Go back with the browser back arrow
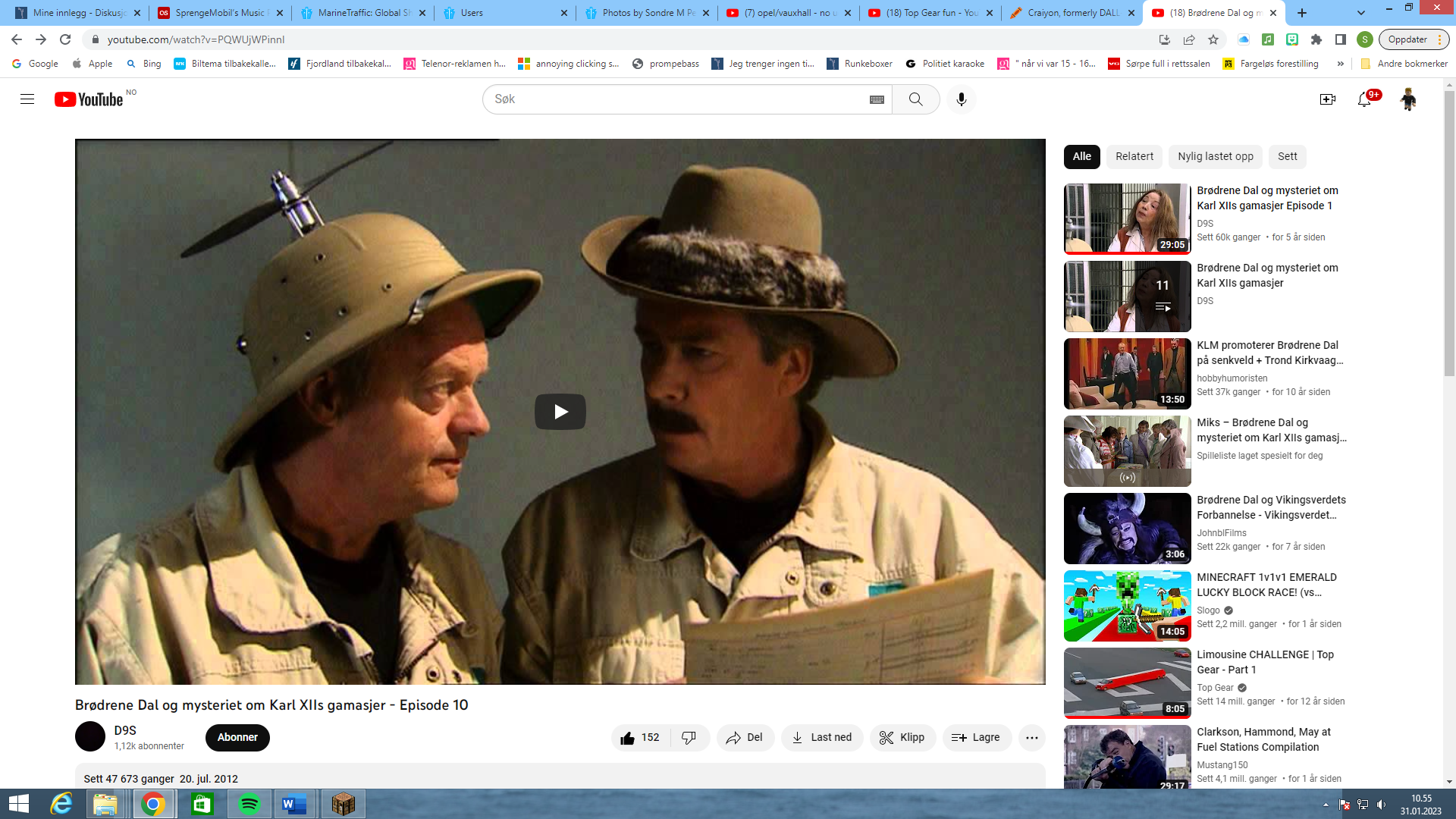Image resolution: width=1456 pixels, height=819 pixels. coord(17,39)
